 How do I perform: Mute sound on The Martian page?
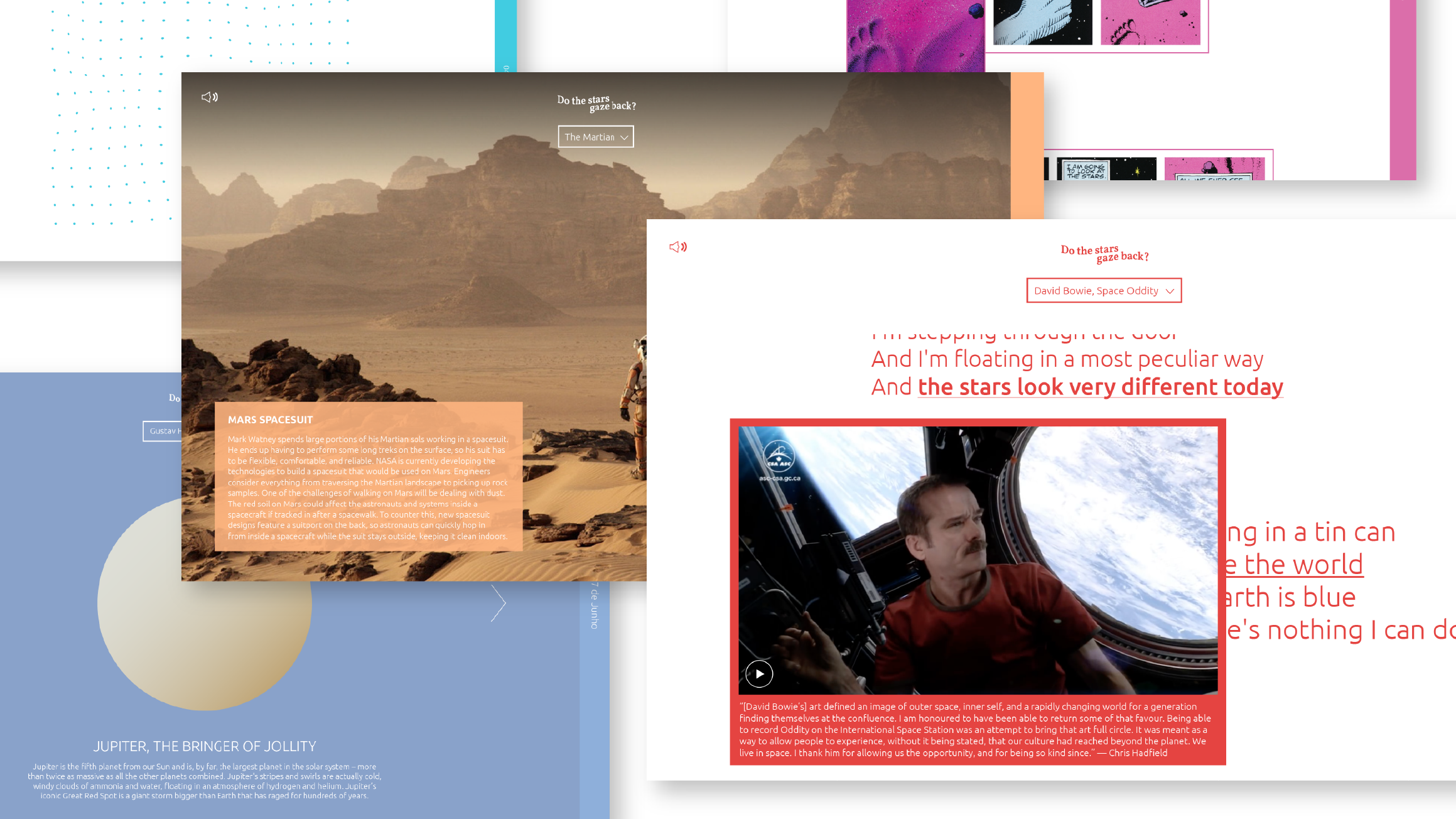pos(210,97)
